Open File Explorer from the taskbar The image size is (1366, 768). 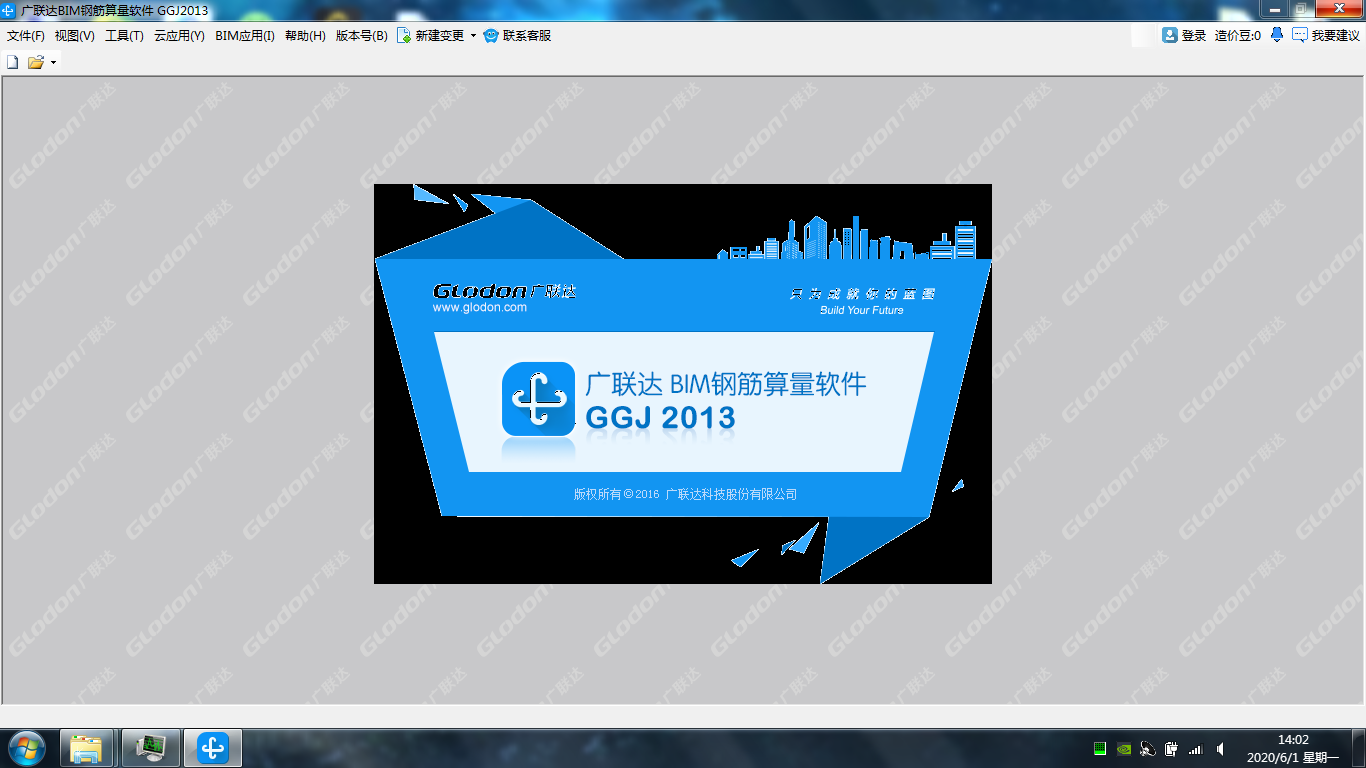87,748
